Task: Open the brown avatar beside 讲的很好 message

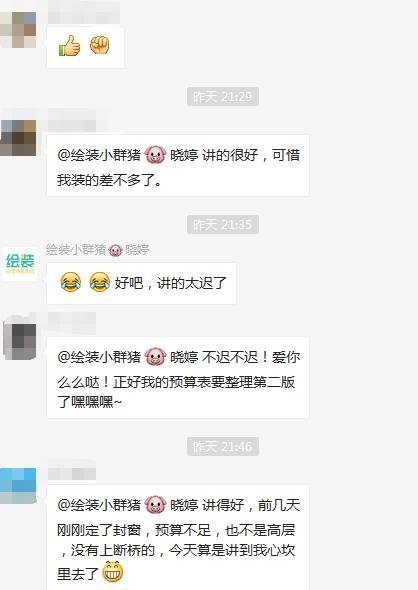Action: 18,138
